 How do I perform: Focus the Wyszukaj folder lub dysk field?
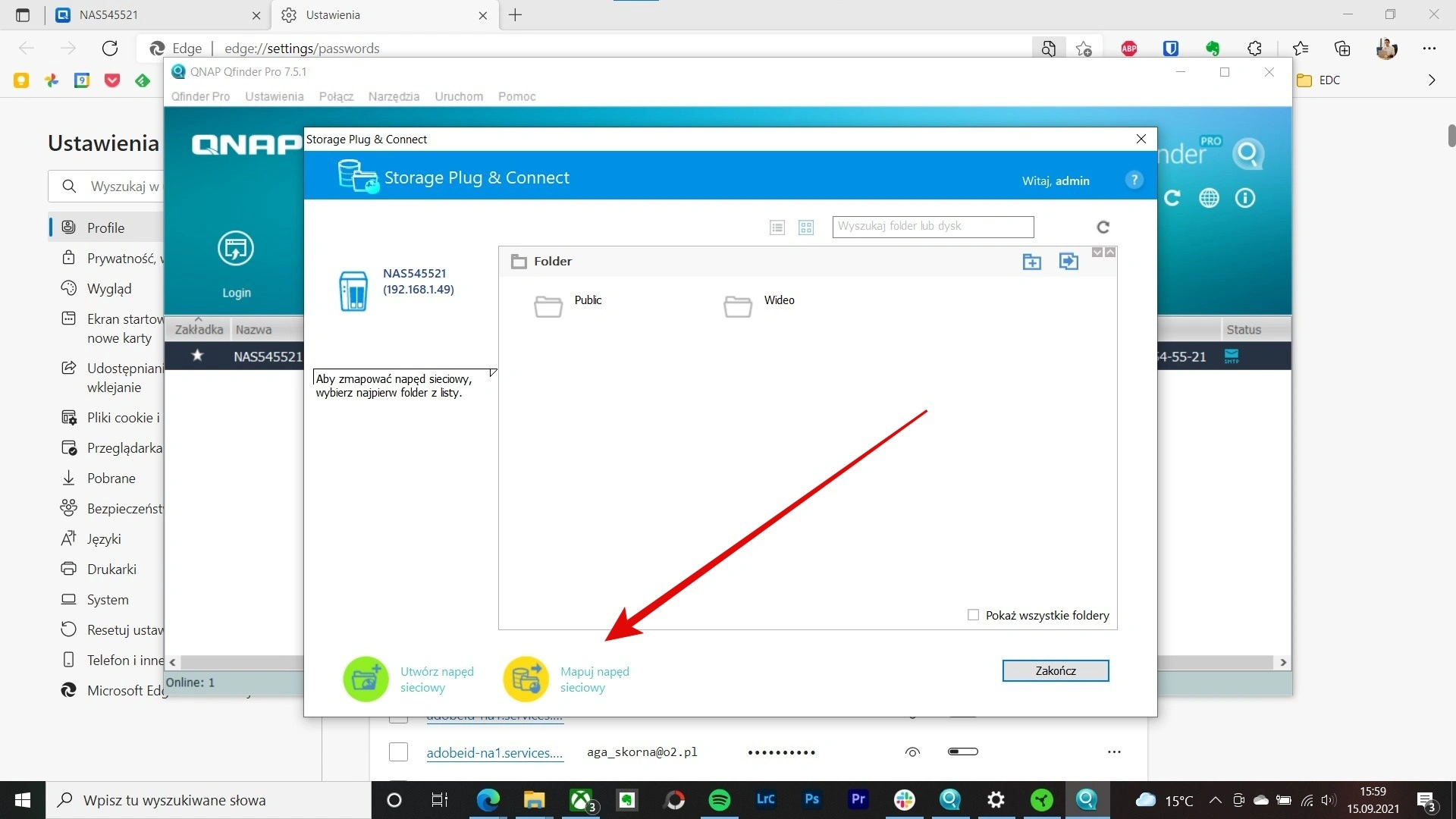pyautogui.click(x=933, y=227)
